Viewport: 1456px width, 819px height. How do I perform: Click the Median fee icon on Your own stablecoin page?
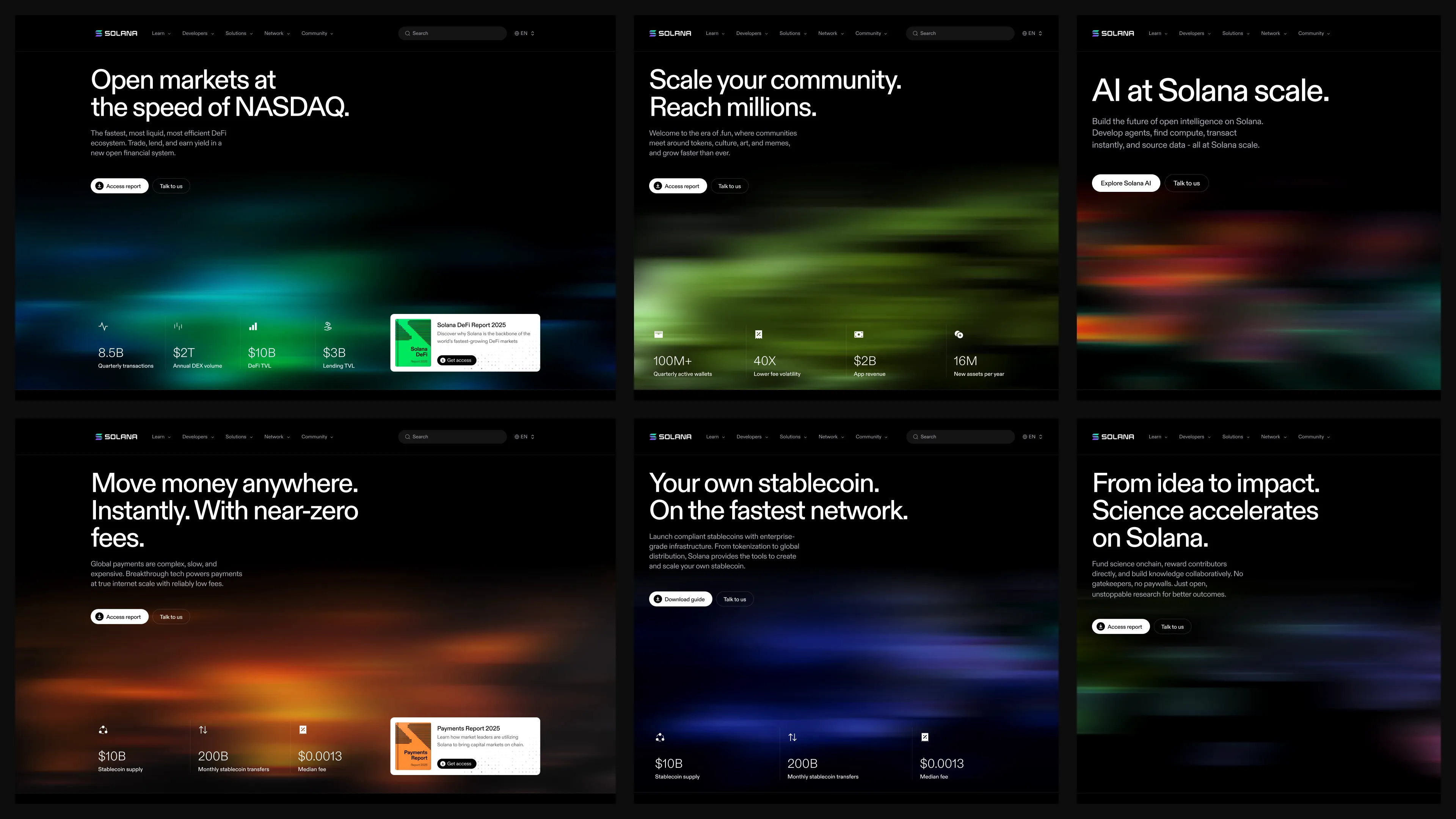coord(925,737)
